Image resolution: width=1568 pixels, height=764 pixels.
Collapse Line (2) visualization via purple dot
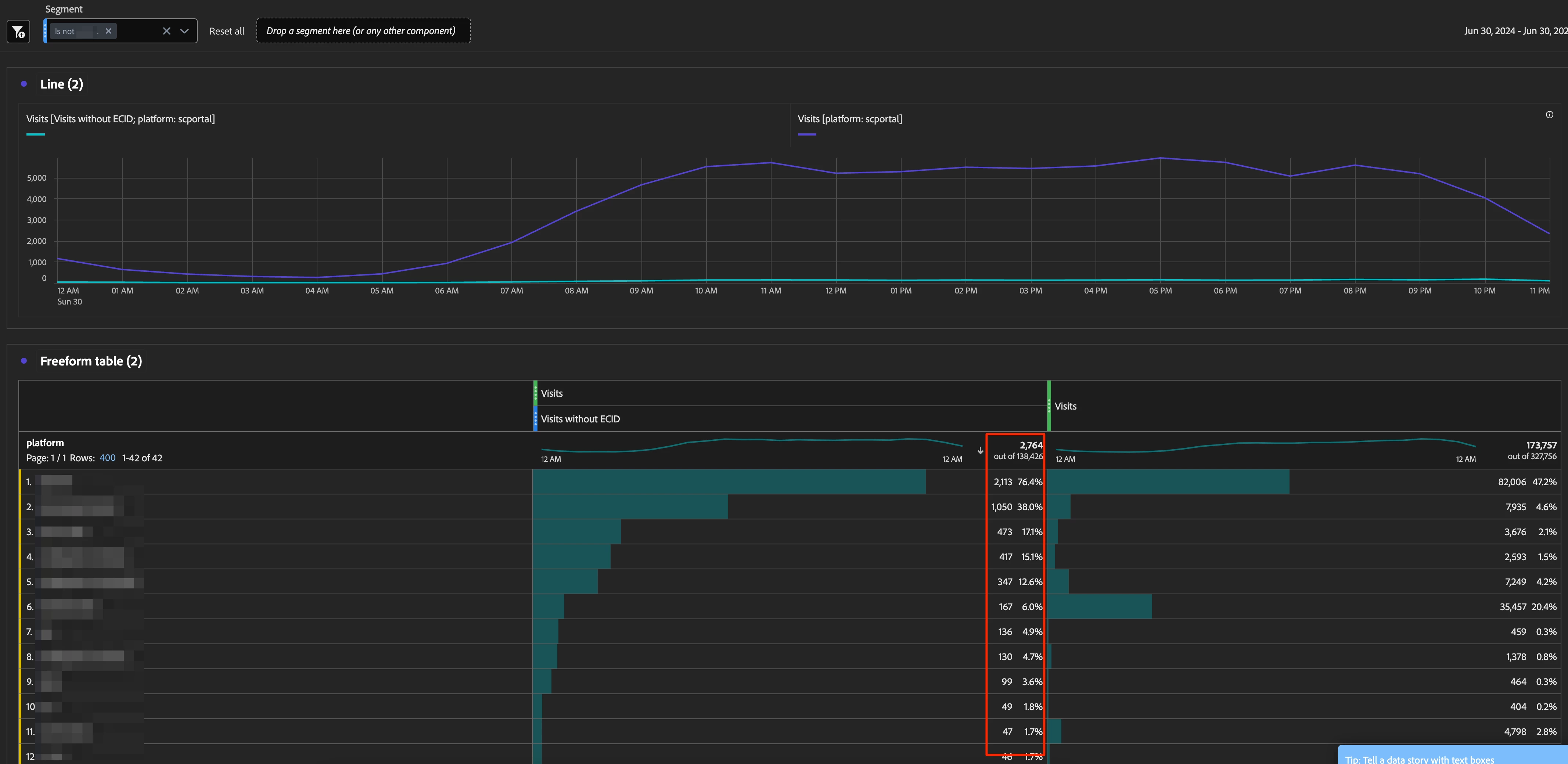click(x=24, y=84)
